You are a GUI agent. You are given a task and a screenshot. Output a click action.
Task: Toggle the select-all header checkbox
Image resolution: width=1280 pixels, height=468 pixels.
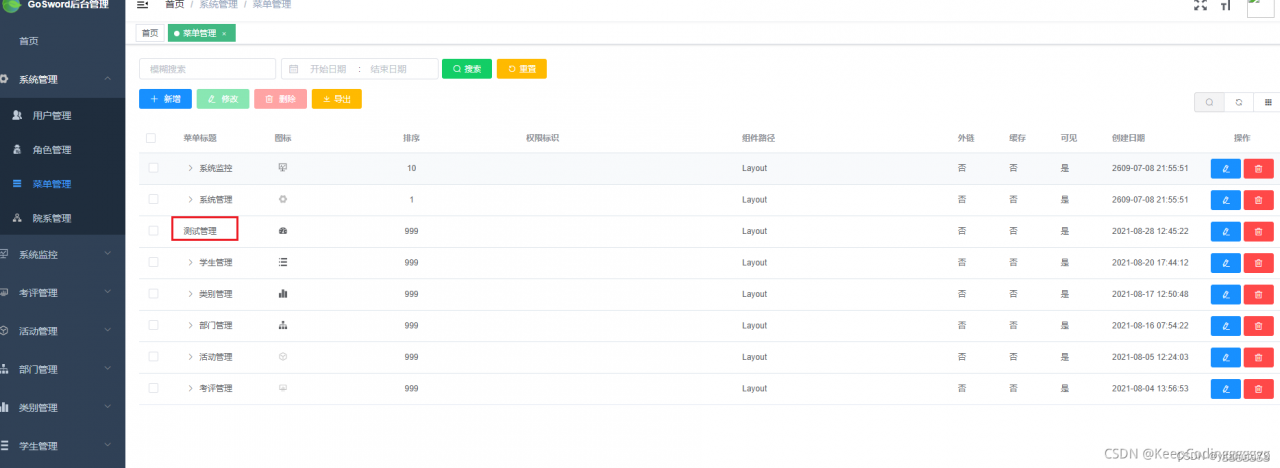[x=151, y=138]
